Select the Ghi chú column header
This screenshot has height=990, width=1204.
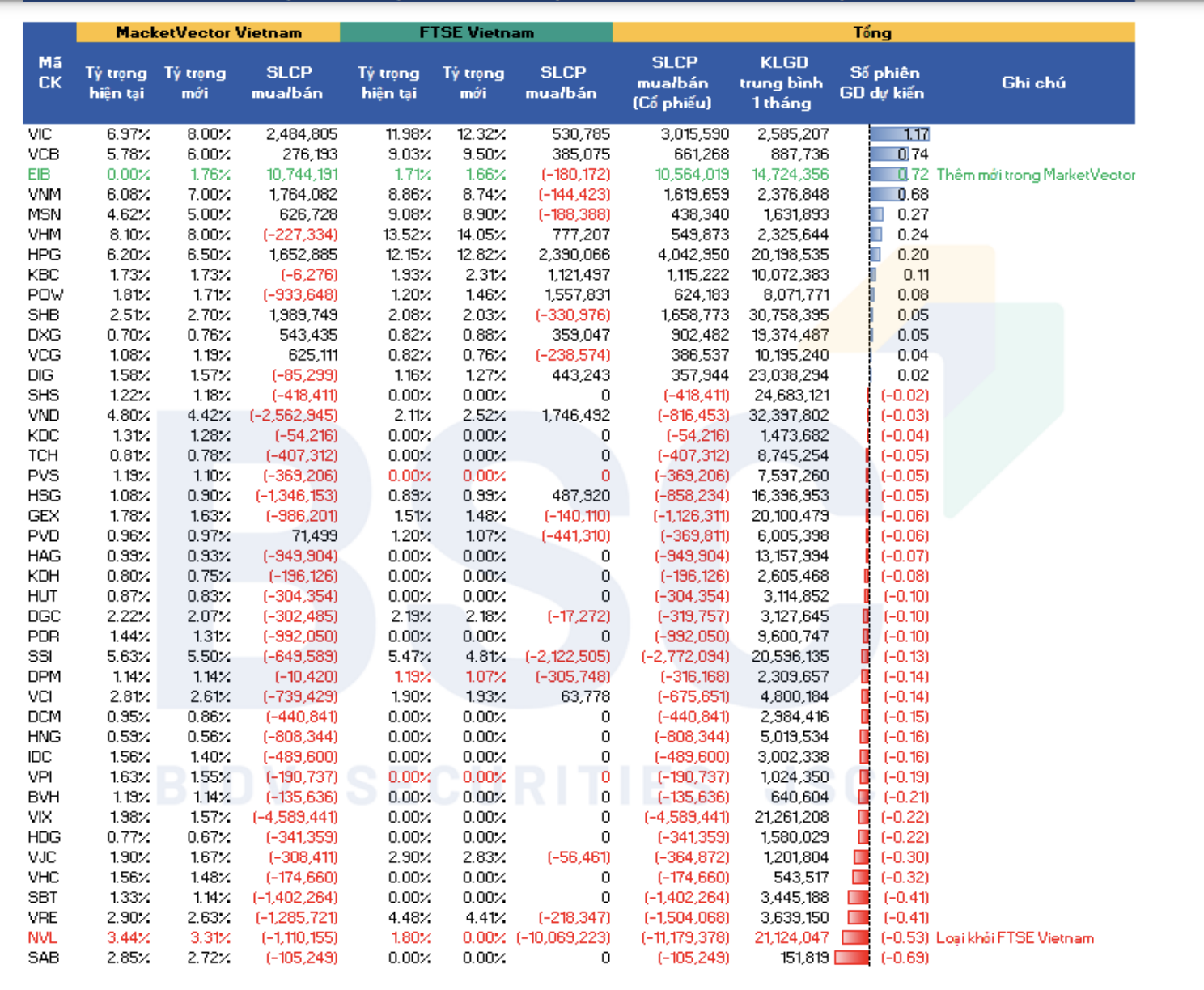[x=1032, y=82]
